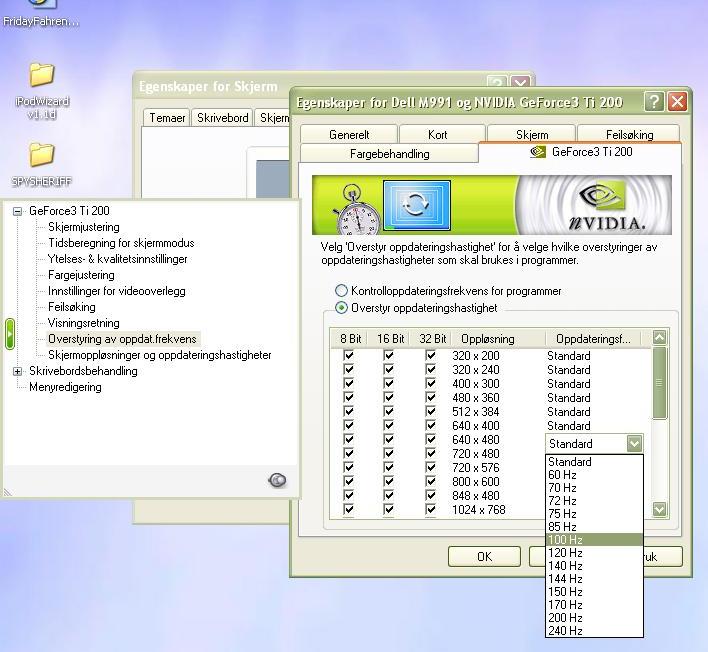Uncheck 16 Bit box for 320 x 240

point(388,369)
